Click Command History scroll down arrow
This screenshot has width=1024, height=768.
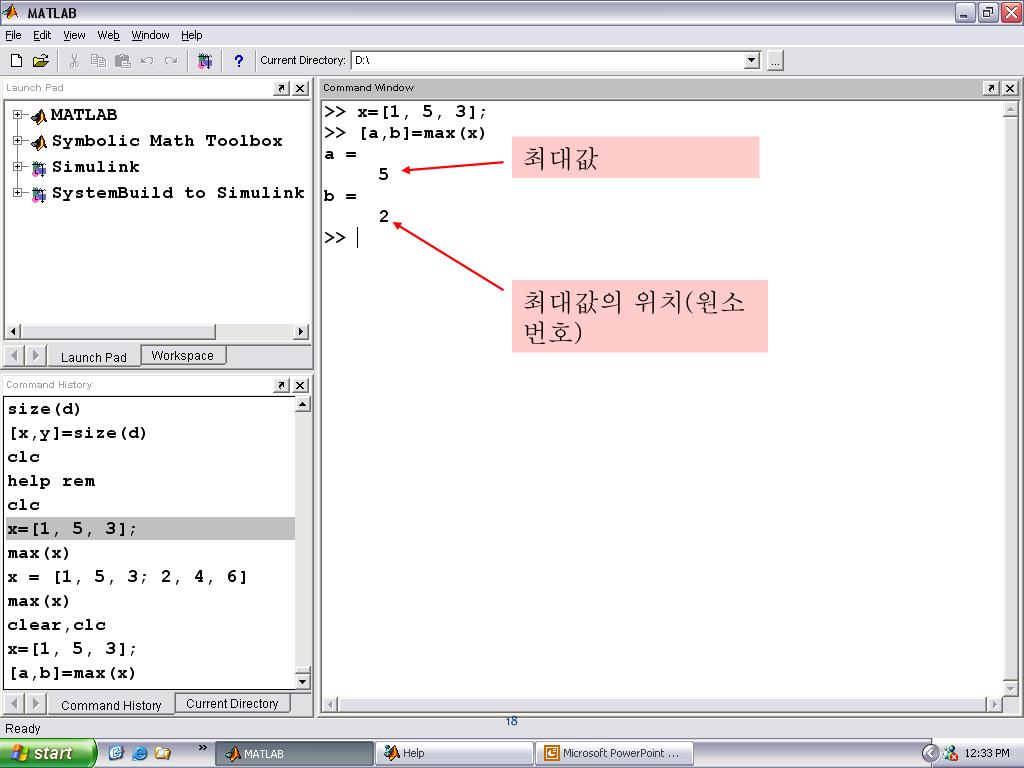point(302,682)
